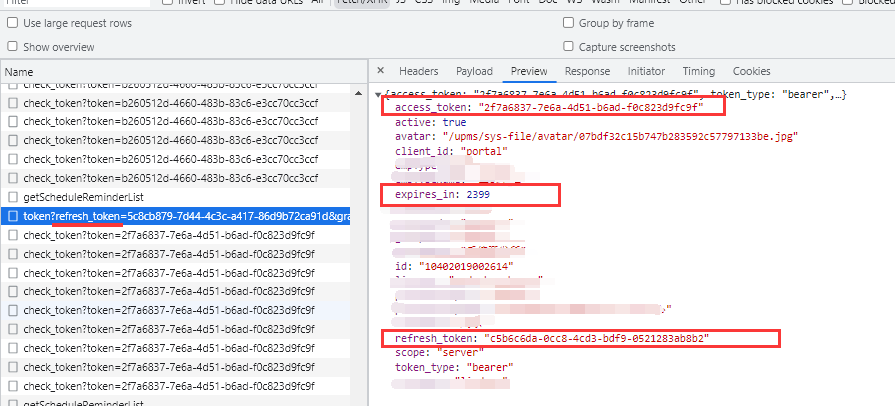Click the JSON summary line starting {access_token

(x=615, y=94)
